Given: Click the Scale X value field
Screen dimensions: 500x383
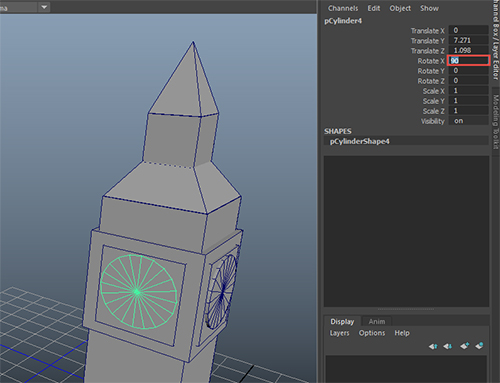Looking at the screenshot, I should 468,91.
